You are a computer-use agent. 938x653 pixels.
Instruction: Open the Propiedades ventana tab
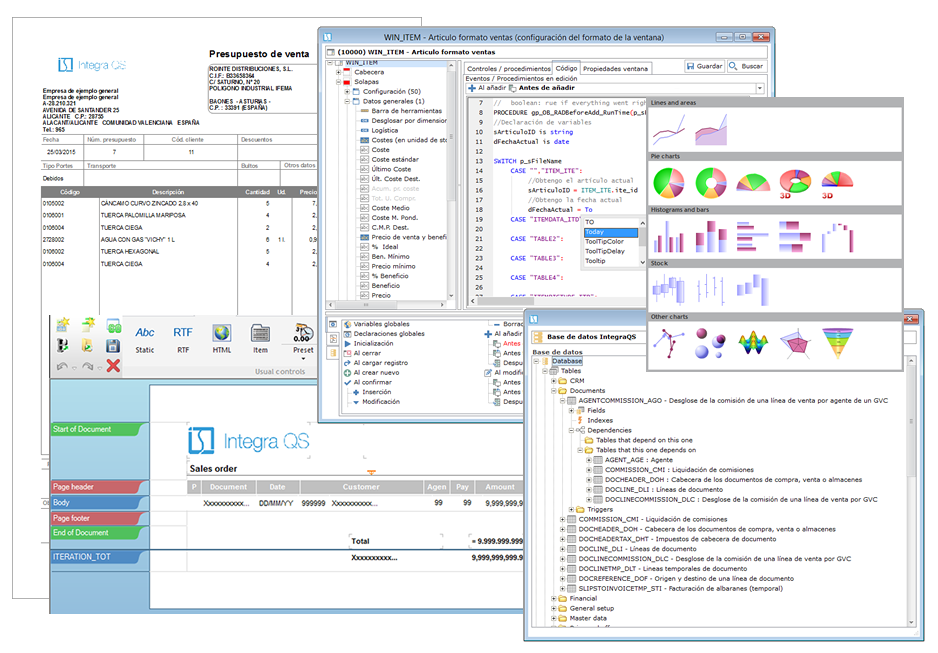pyautogui.click(x=616, y=69)
